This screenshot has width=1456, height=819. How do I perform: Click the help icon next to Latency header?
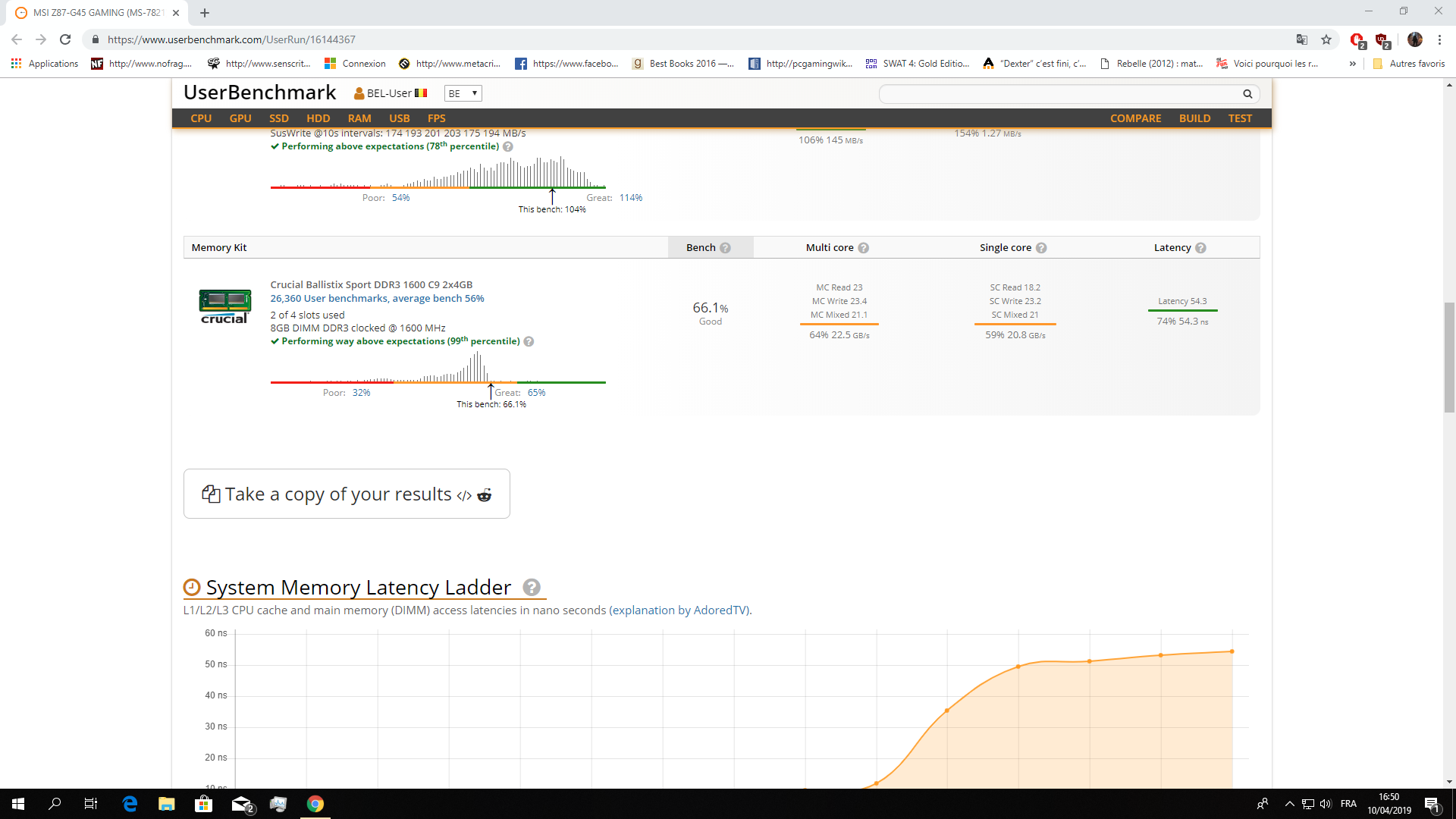pos(1200,248)
